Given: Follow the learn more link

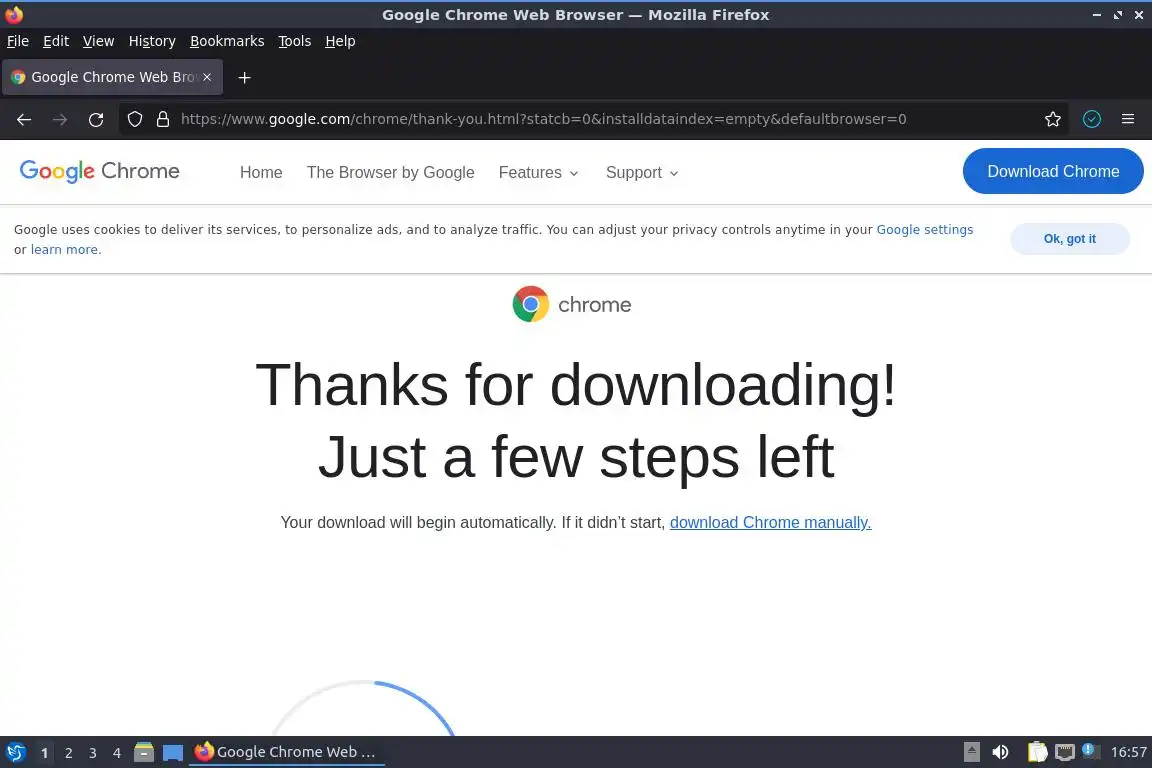Looking at the screenshot, I should click(64, 250).
